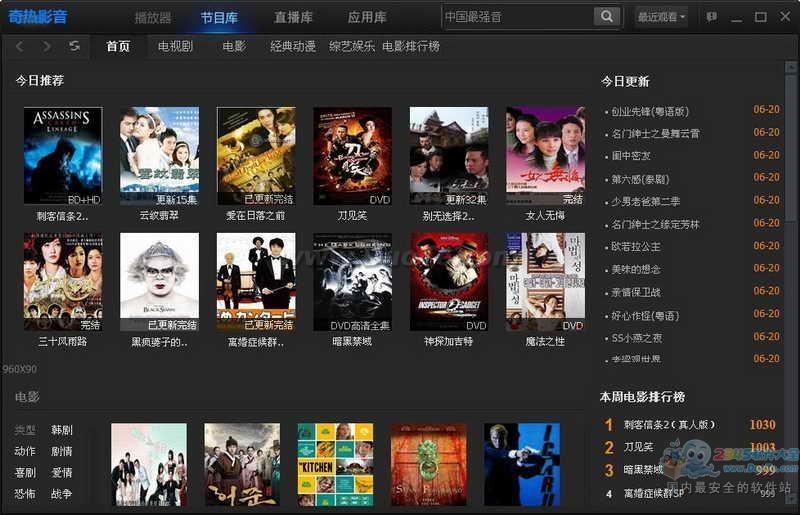Open the ICARUS movie poster

click(x=521, y=464)
